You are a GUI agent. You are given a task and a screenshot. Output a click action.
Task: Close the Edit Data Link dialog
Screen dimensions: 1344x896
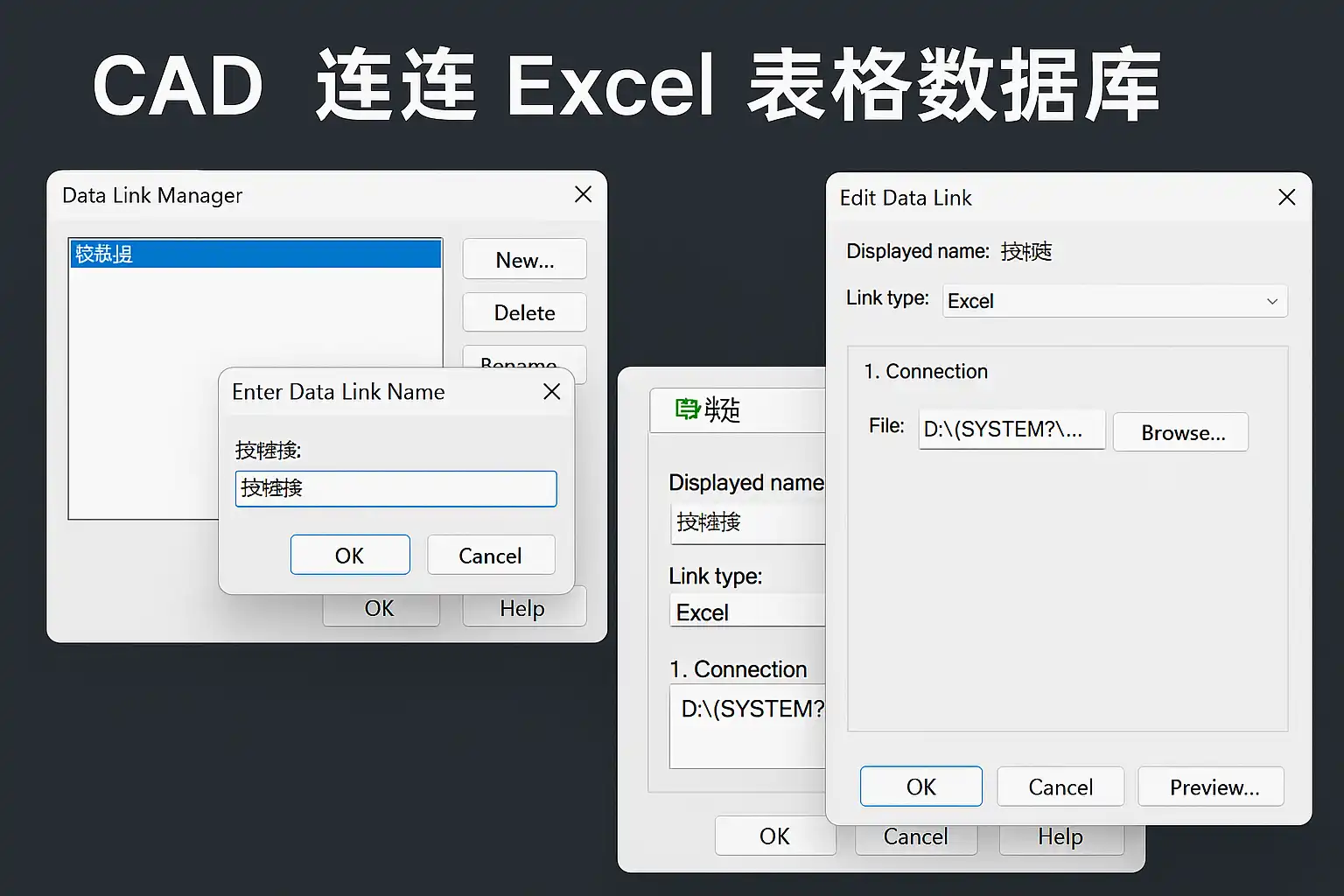1286,197
